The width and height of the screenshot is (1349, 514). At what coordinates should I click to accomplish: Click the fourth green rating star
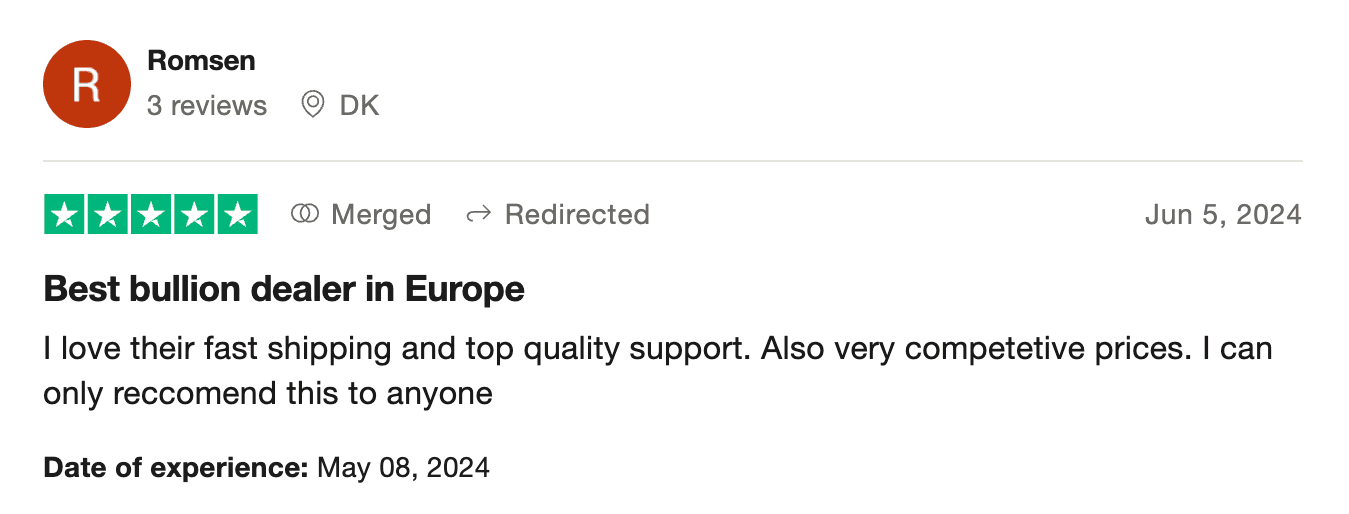coord(194,215)
